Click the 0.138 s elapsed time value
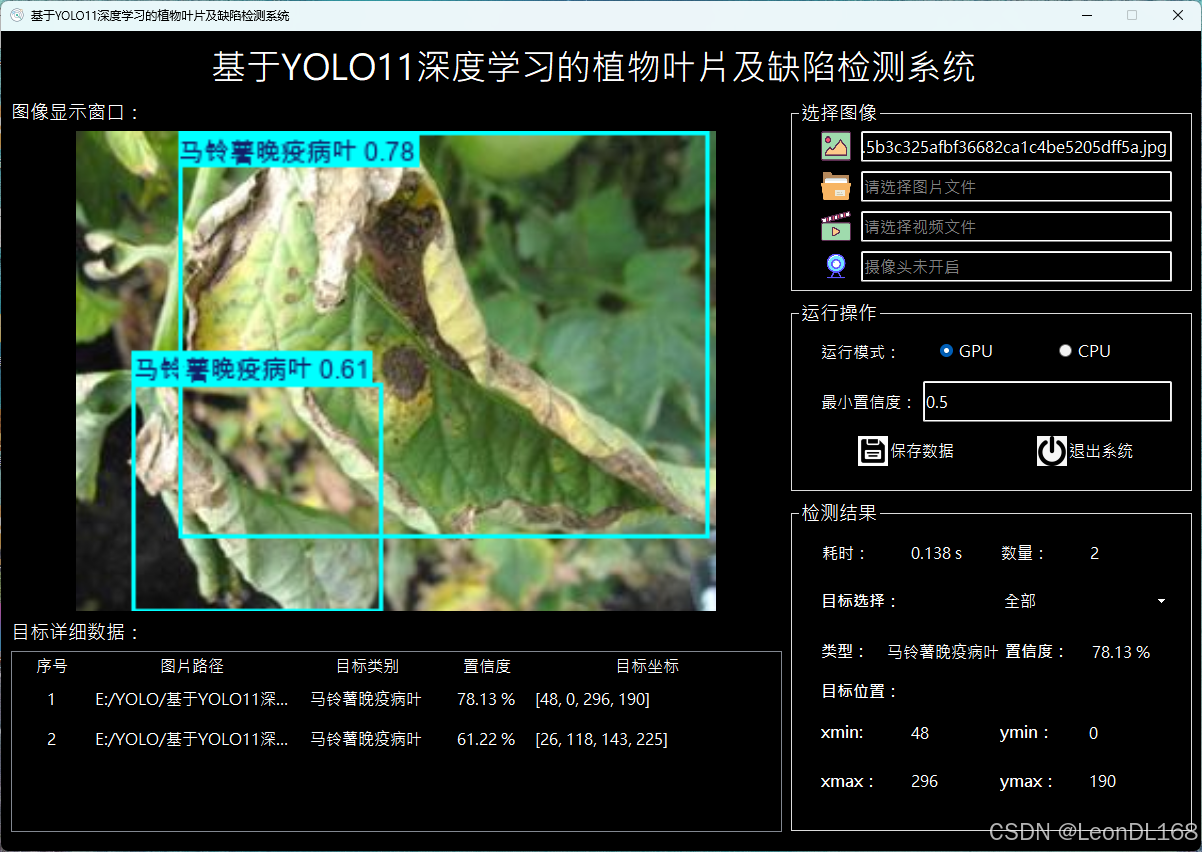This screenshot has width=1202, height=852. point(936,553)
